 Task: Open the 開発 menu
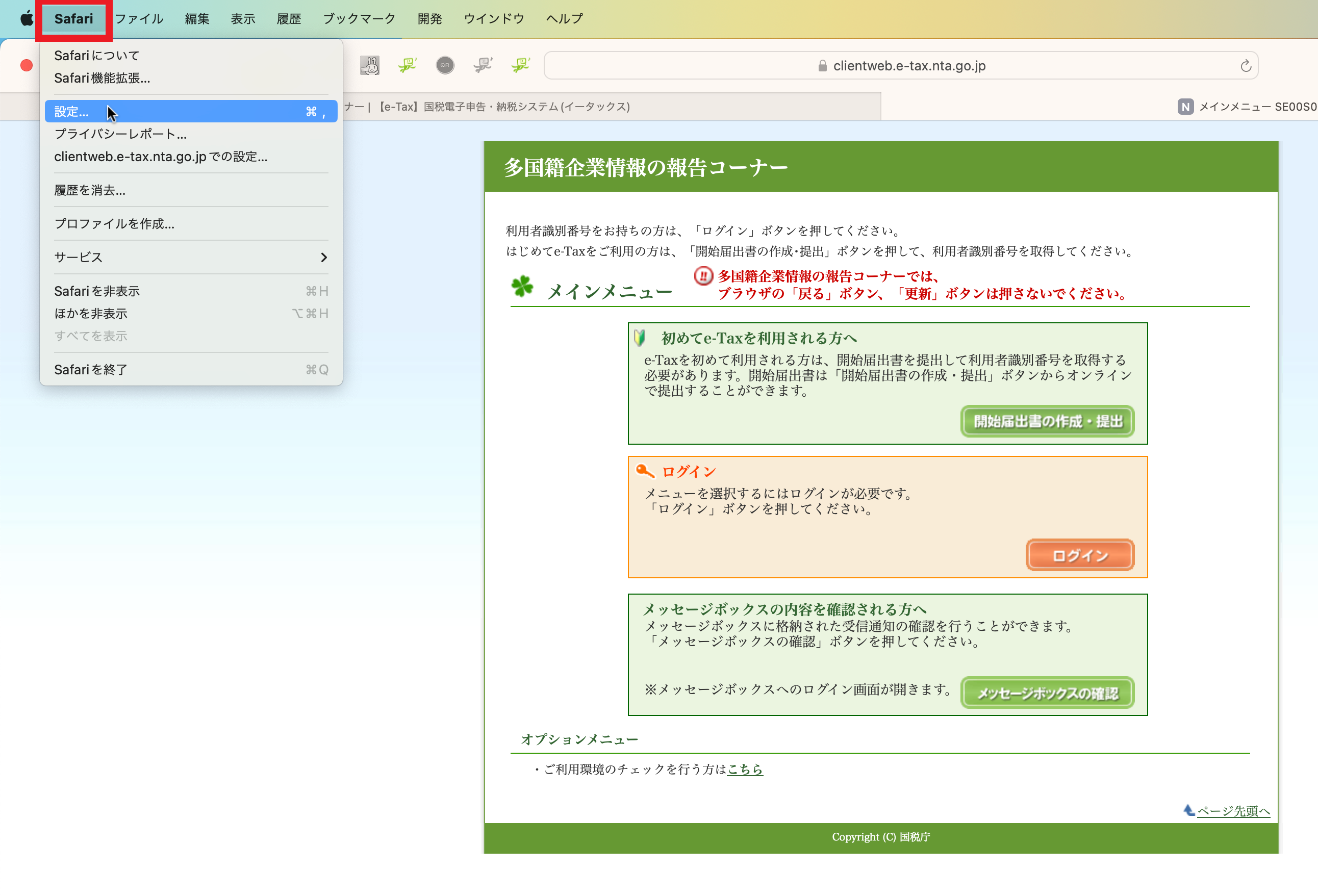tap(429, 19)
